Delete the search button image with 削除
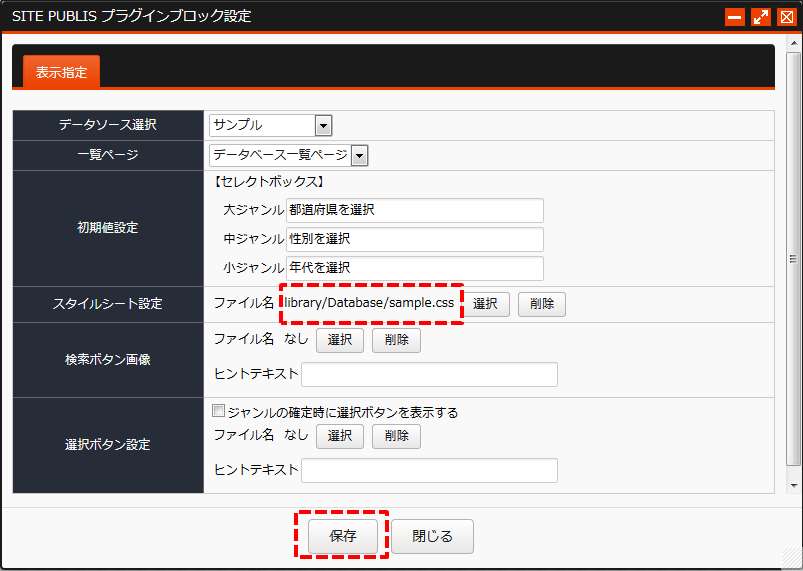The image size is (803, 571). tap(396, 340)
